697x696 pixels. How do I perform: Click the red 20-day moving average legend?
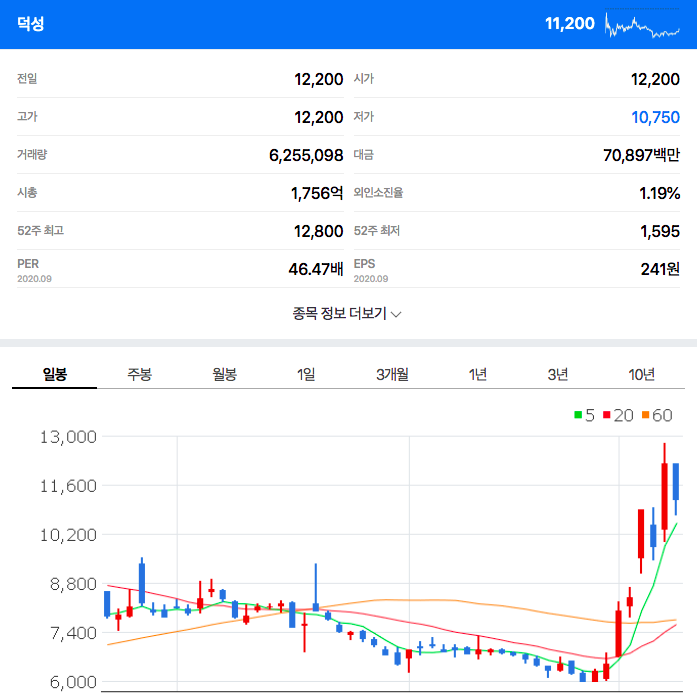(x=618, y=415)
